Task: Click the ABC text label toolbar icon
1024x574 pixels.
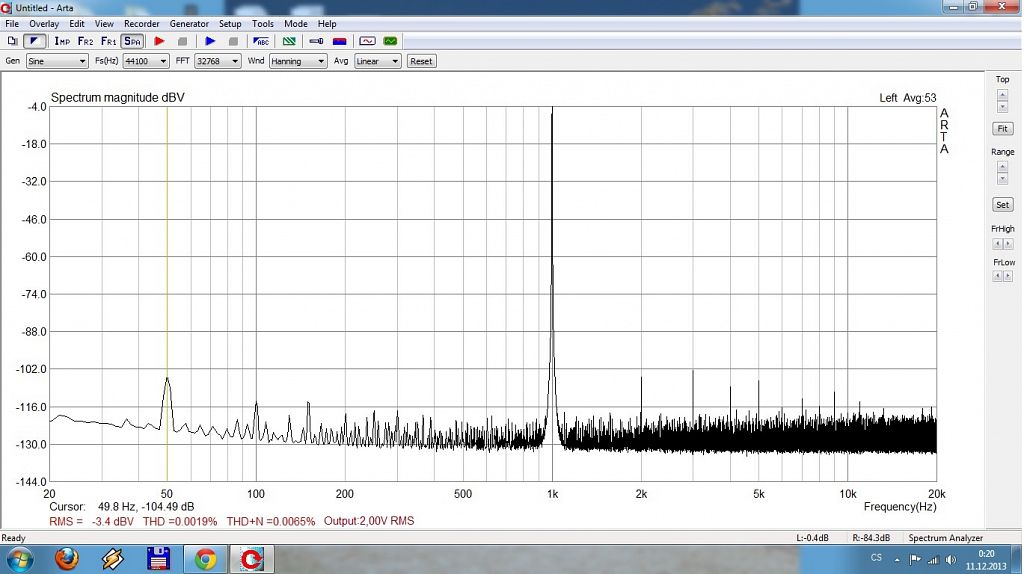Action: coord(261,41)
